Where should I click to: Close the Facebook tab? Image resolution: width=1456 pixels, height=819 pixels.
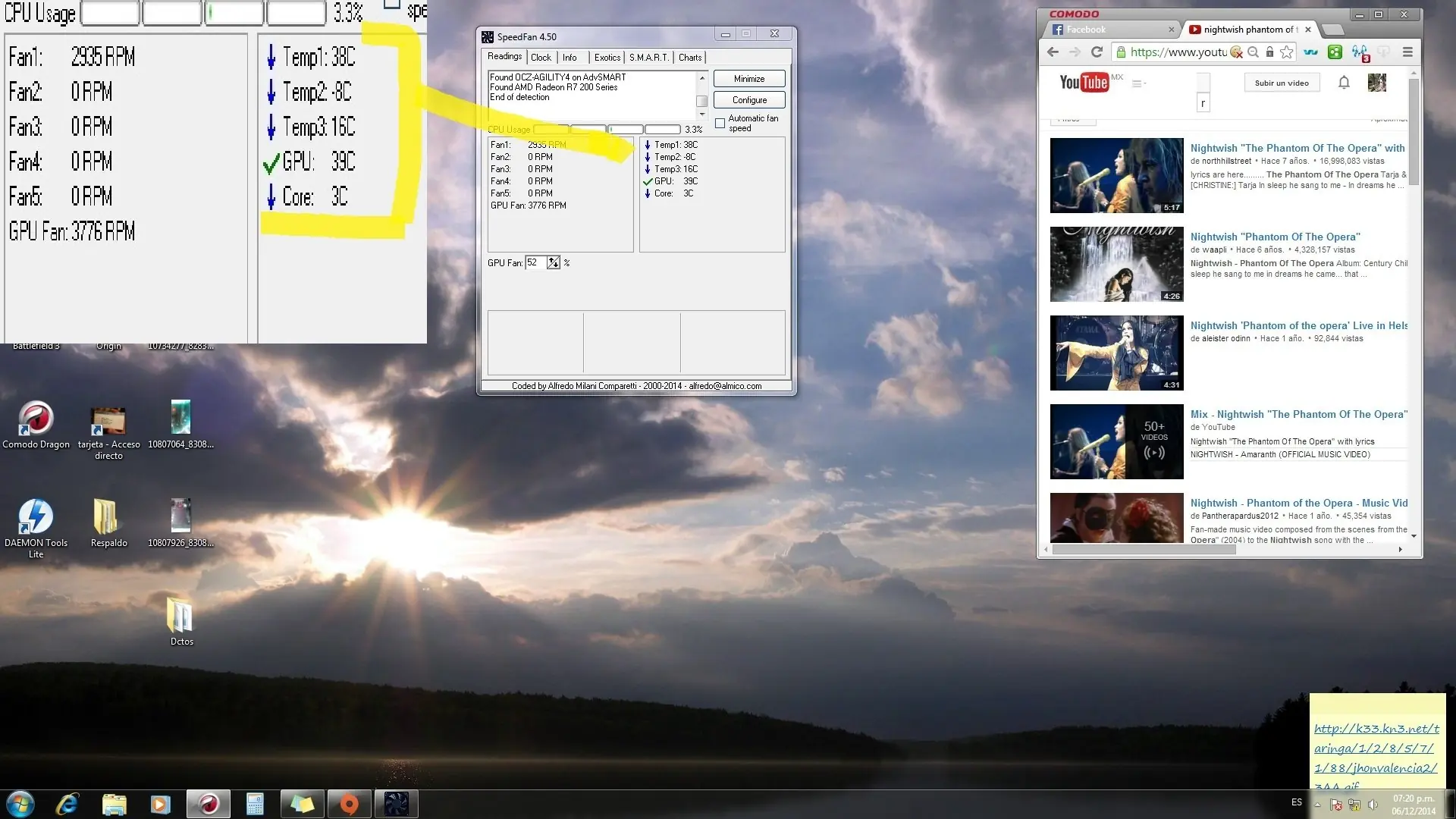pos(1171,30)
